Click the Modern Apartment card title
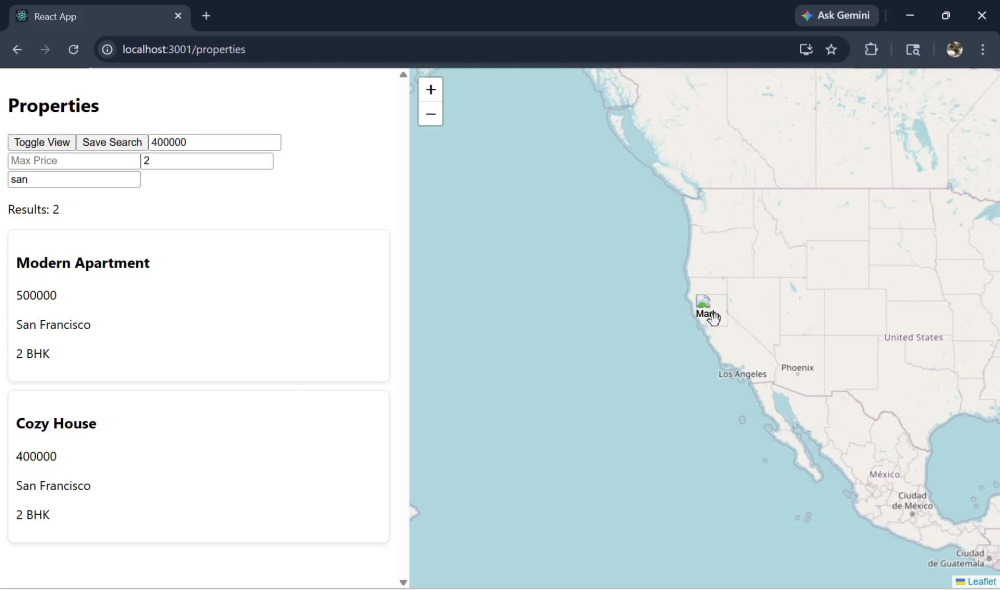 [83, 263]
